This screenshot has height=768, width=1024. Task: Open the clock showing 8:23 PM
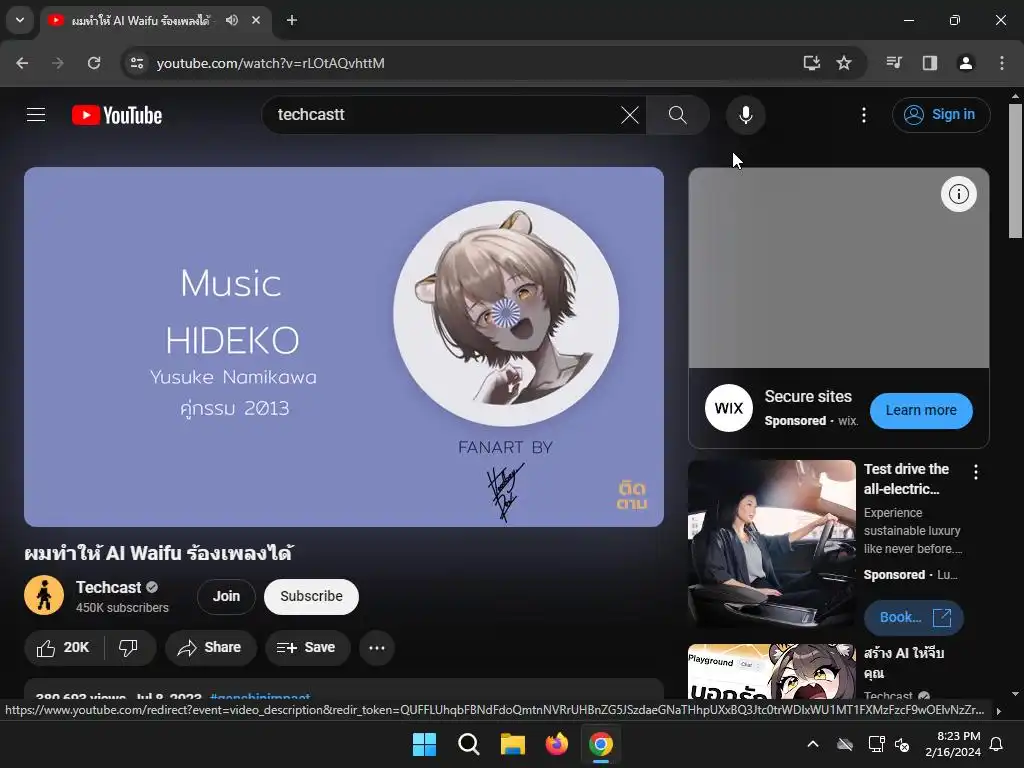[953, 744]
